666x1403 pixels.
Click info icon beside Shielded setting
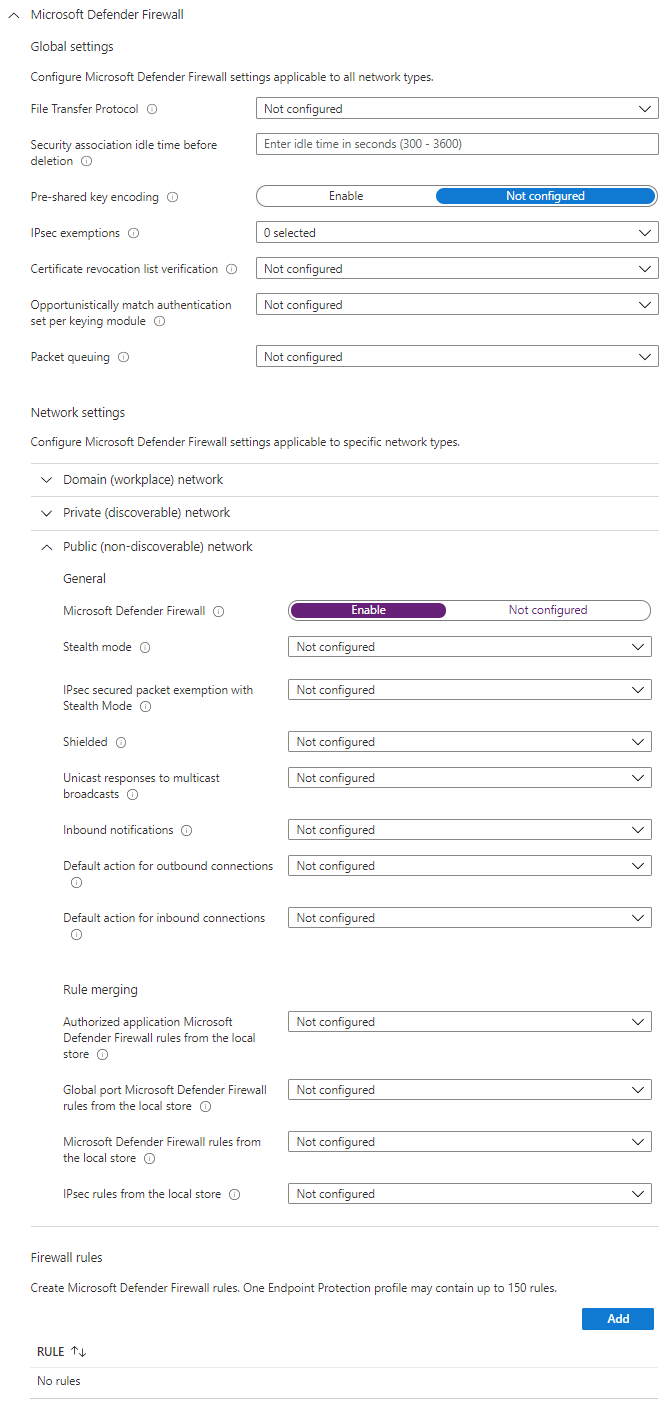121,742
